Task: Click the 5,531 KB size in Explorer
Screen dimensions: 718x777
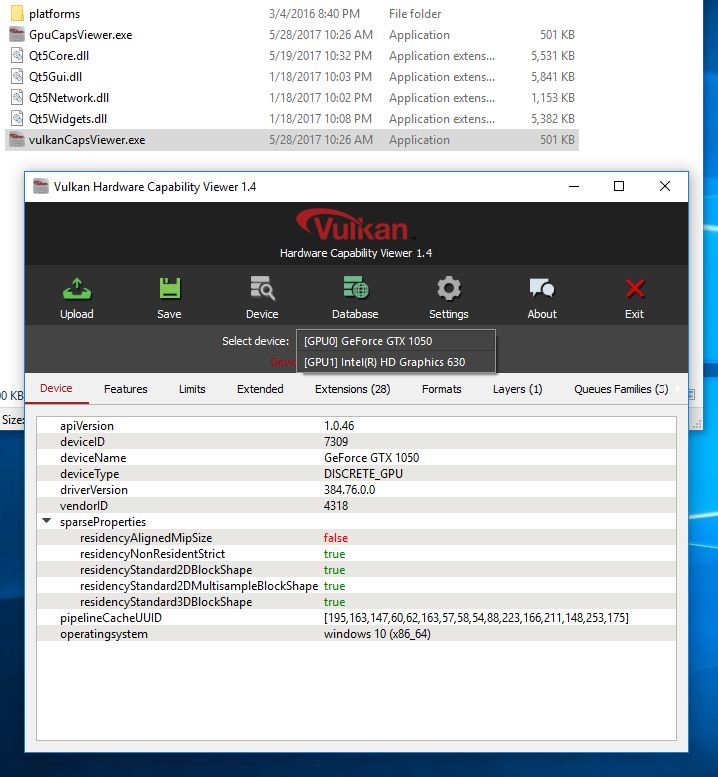Action: 552,56
